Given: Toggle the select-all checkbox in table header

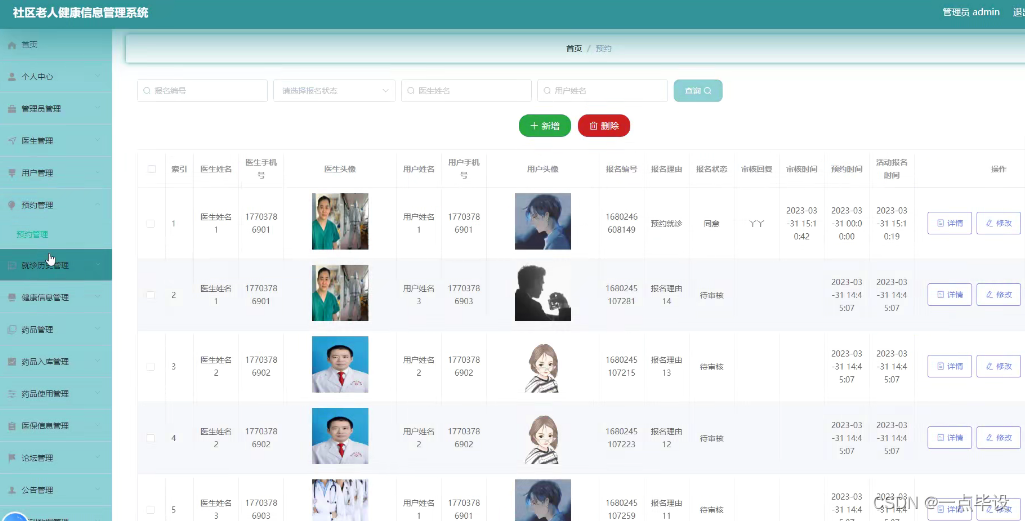Looking at the screenshot, I should point(152,169).
